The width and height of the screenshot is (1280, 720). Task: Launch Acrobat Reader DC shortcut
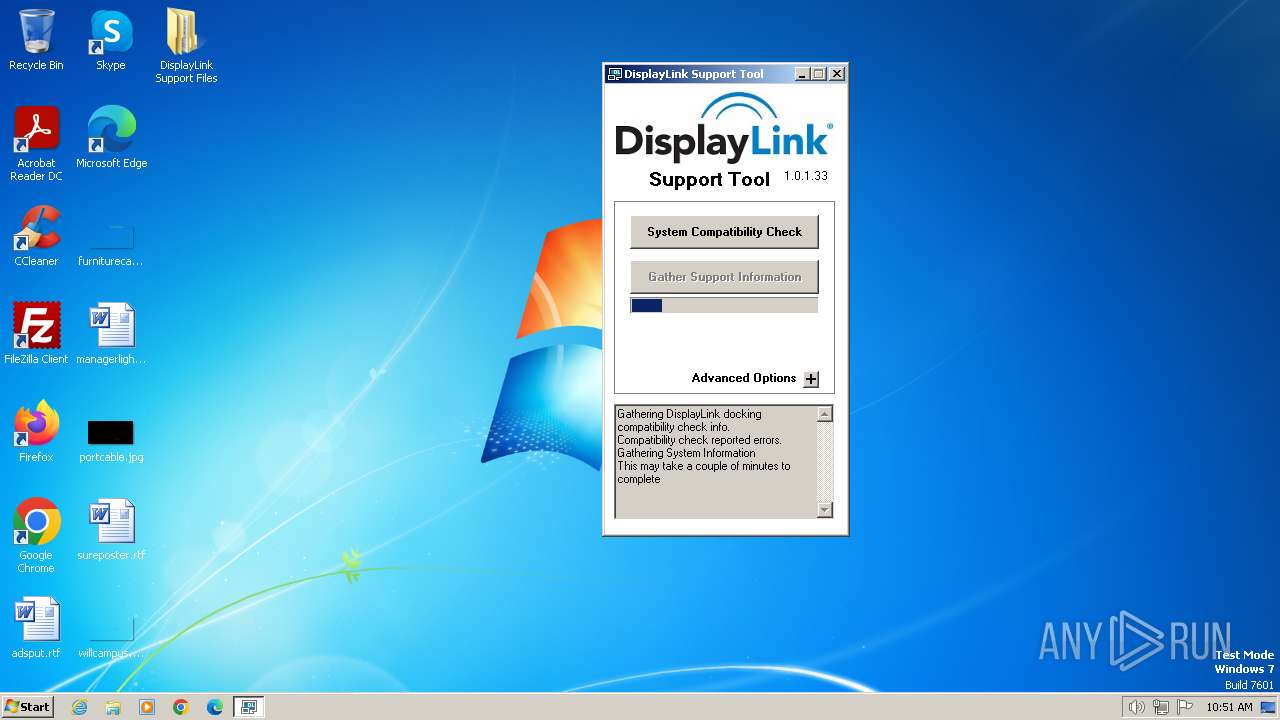point(36,144)
